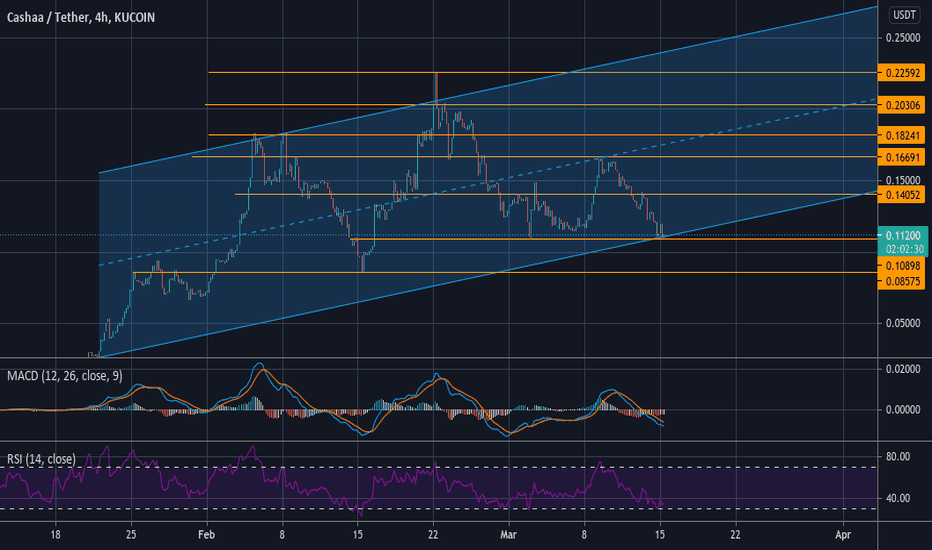Click the RSI (14, close) indicator label
Image resolution: width=932 pixels, height=550 pixels.
pos(41,459)
